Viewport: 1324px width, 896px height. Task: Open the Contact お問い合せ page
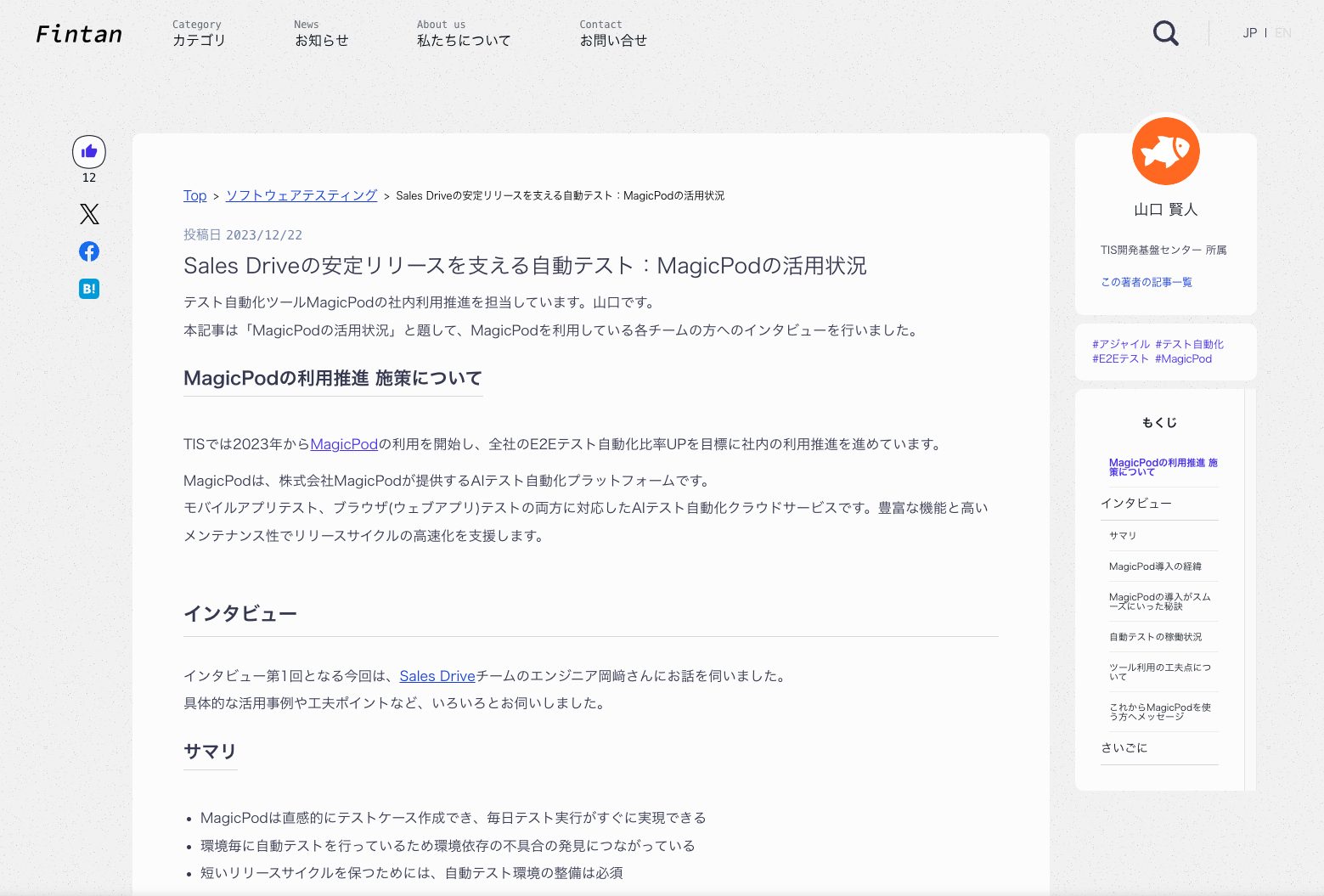[612, 34]
